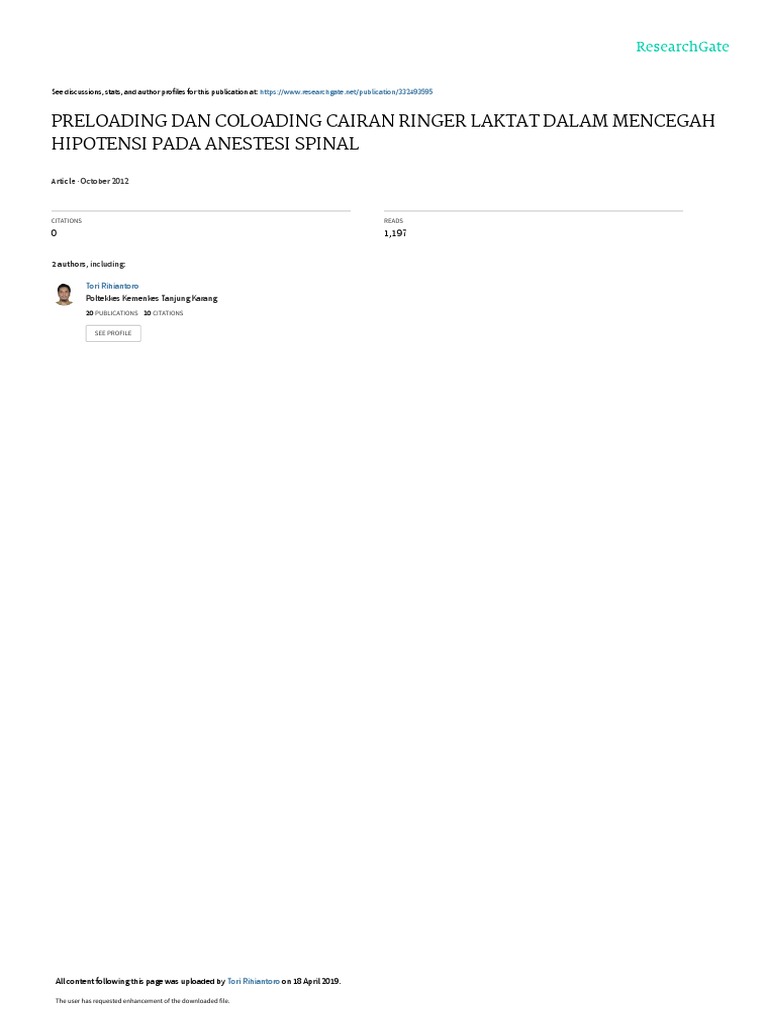Click the READS count of 1,197
The image size is (768, 1024).
pyautogui.click(x=395, y=233)
